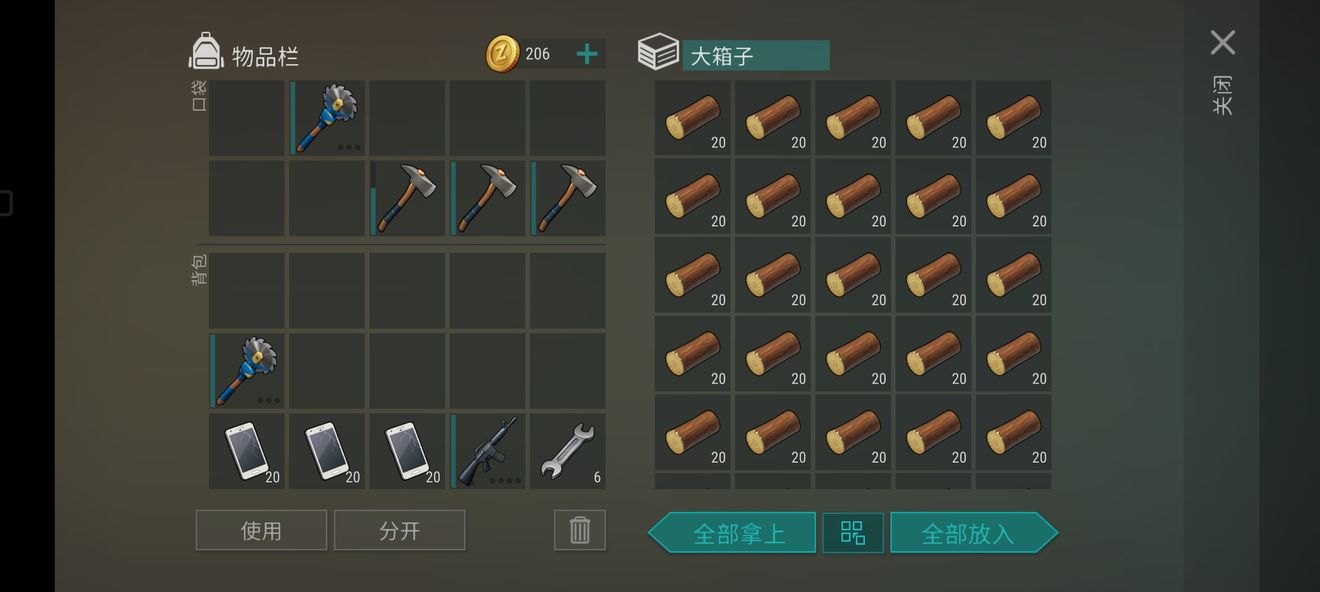
Task: Click the gold coin icon showing 206
Action: click(503, 54)
